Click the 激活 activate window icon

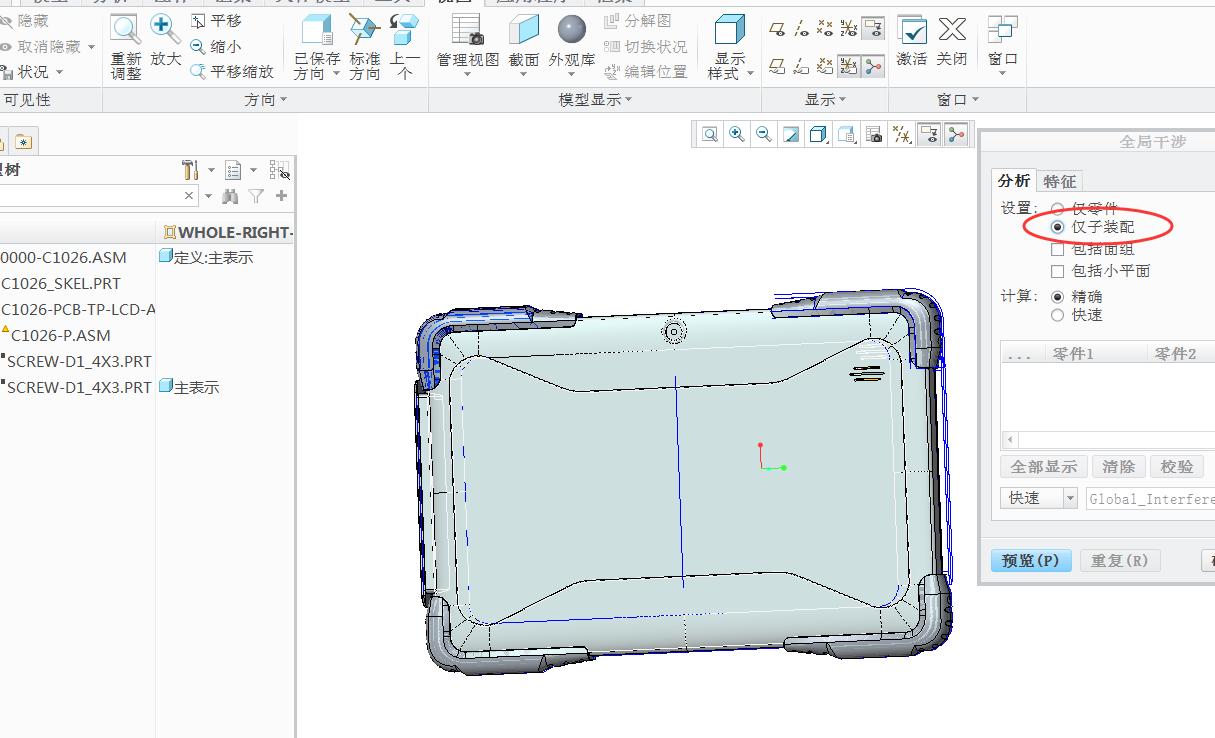(x=911, y=30)
